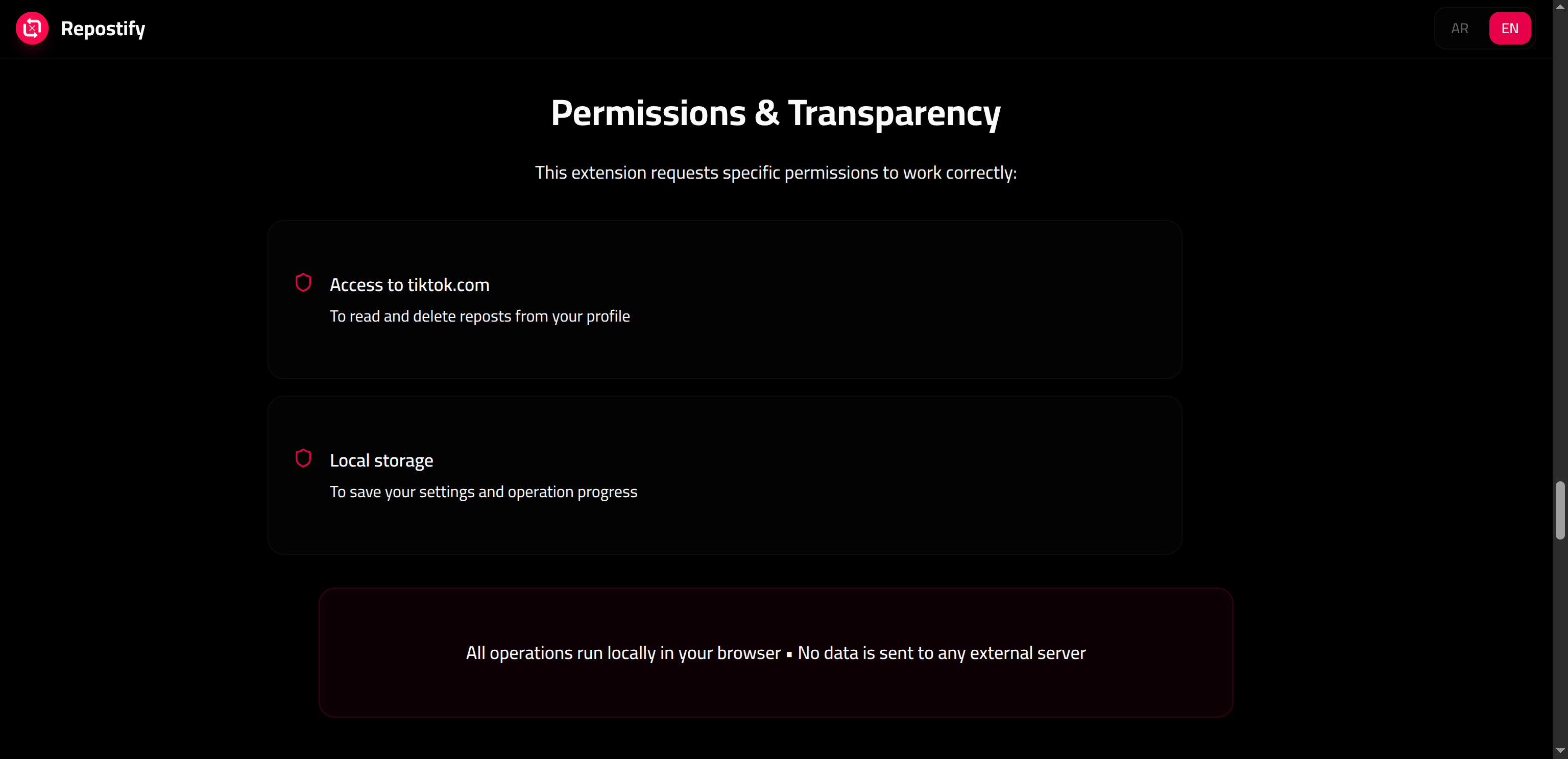Switch the language to AR
The width and height of the screenshot is (1568, 759).
pyautogui.click(x=1459, y=28)
